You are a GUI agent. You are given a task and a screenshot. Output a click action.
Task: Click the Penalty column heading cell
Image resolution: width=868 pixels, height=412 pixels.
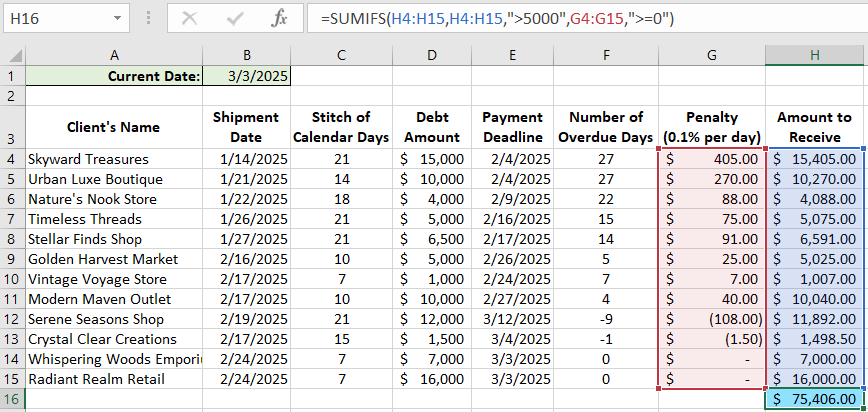(711, 127)
